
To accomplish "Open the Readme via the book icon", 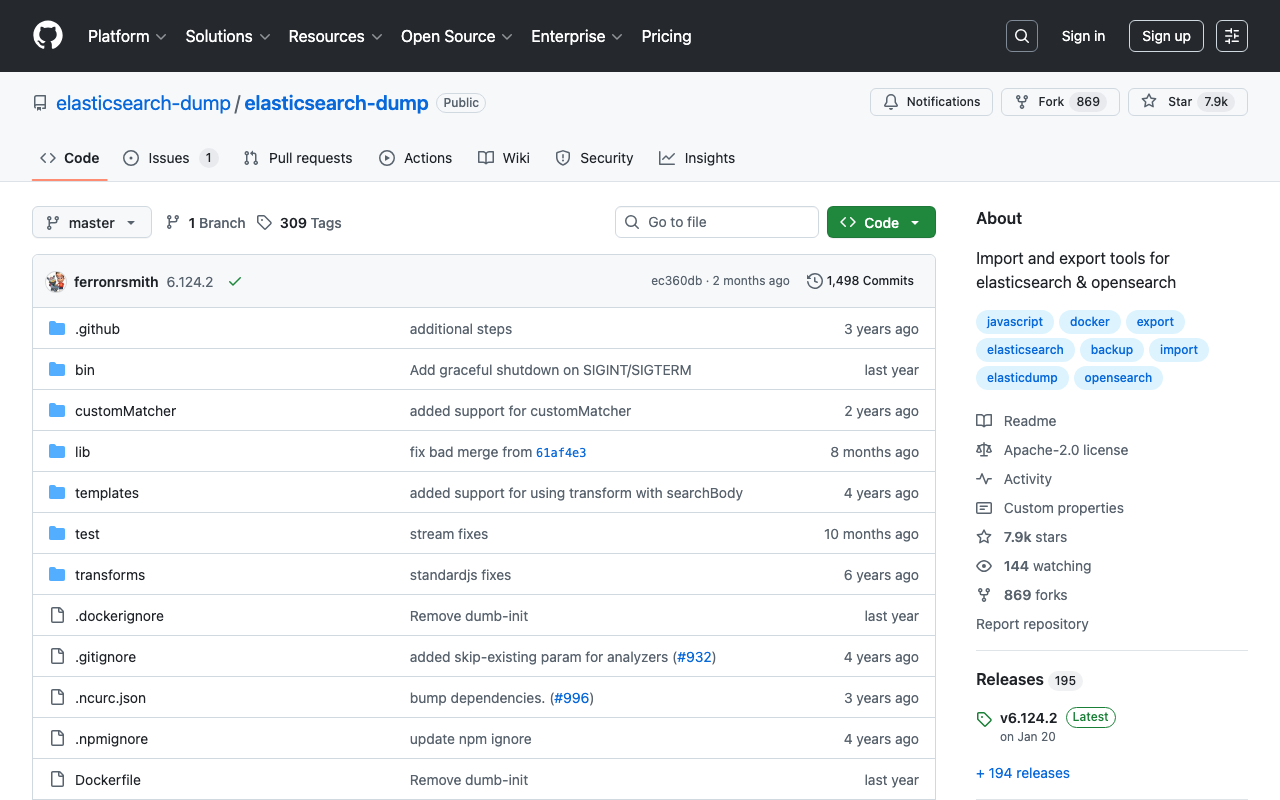I will point(984,420).
